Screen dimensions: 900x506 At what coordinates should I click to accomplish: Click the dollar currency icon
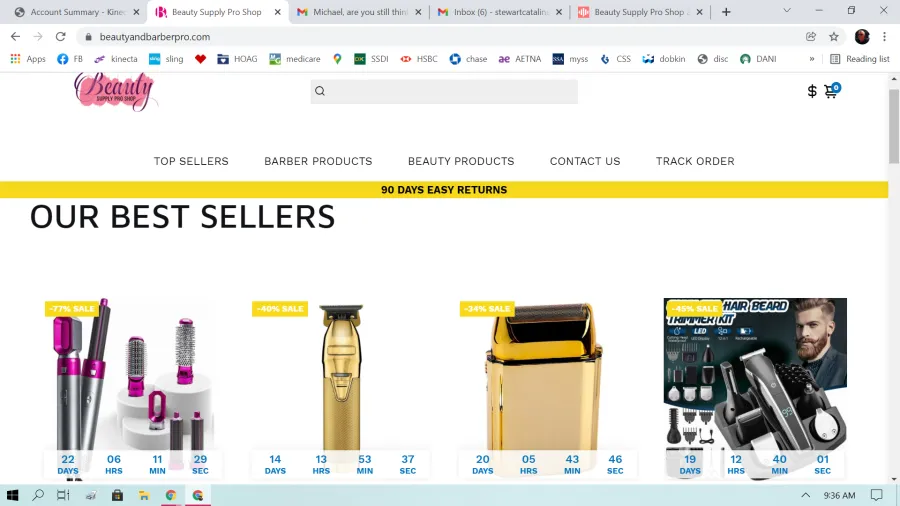click(x=812, y=91)
